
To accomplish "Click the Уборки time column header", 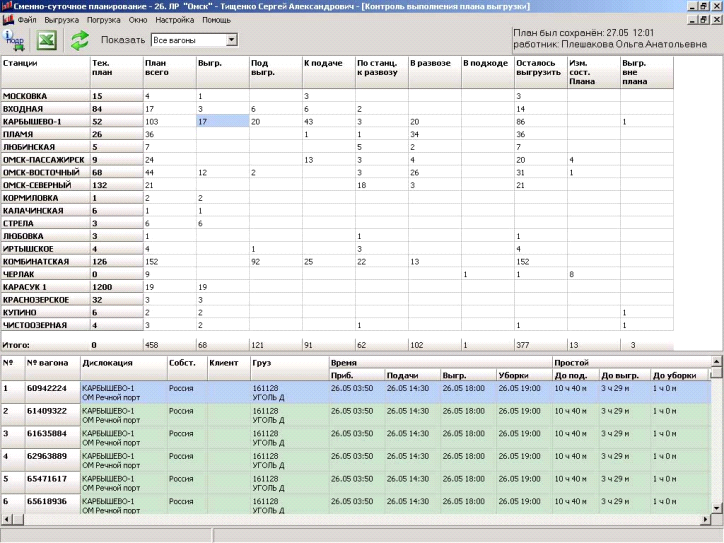I will pyautogui.click(x=524, y=375).
